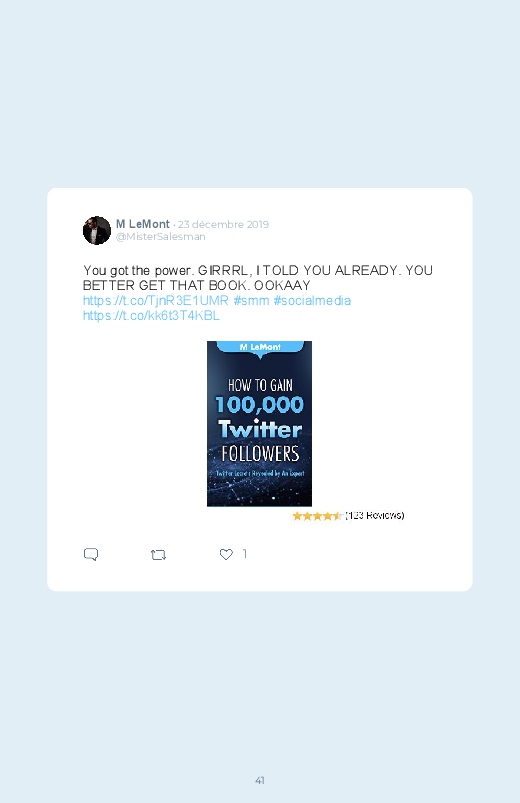
Task: Click the retweet arrows icon
Action: 158,555
